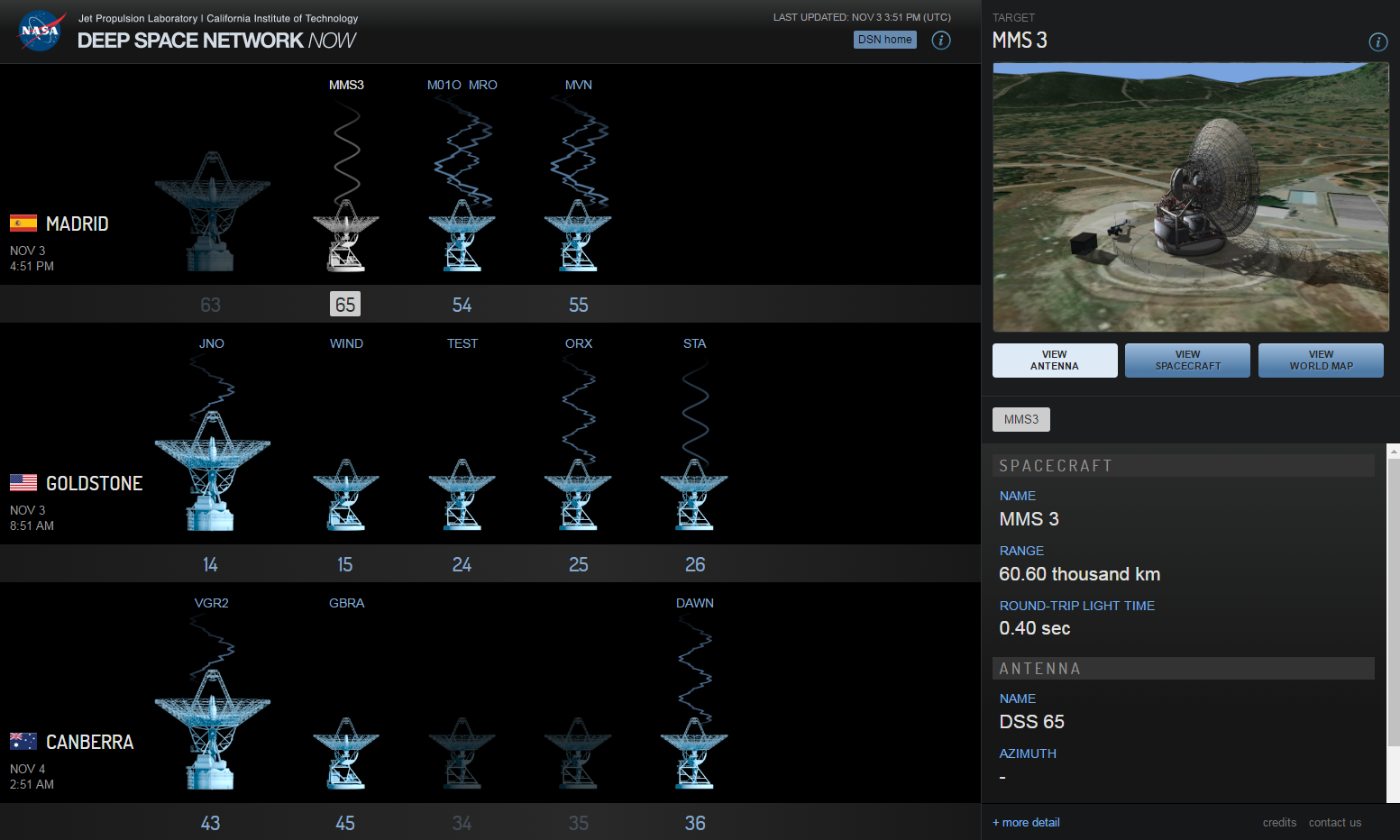Click the range value 60.60 thousand km

pyautogui.click(x=1080, y=574)
